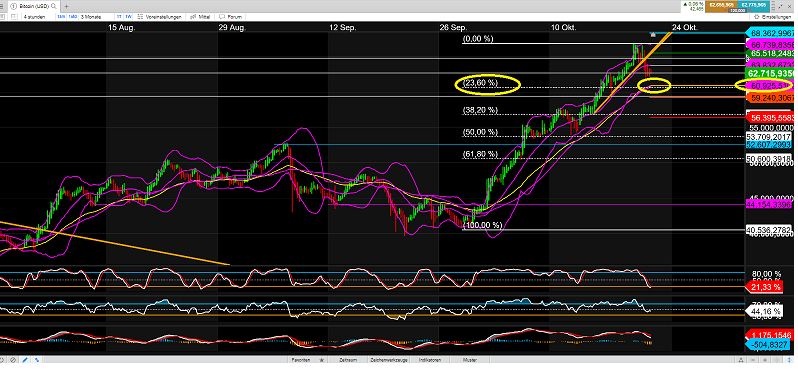Click the Mittel button in toolbar

(x=200, y=17)
